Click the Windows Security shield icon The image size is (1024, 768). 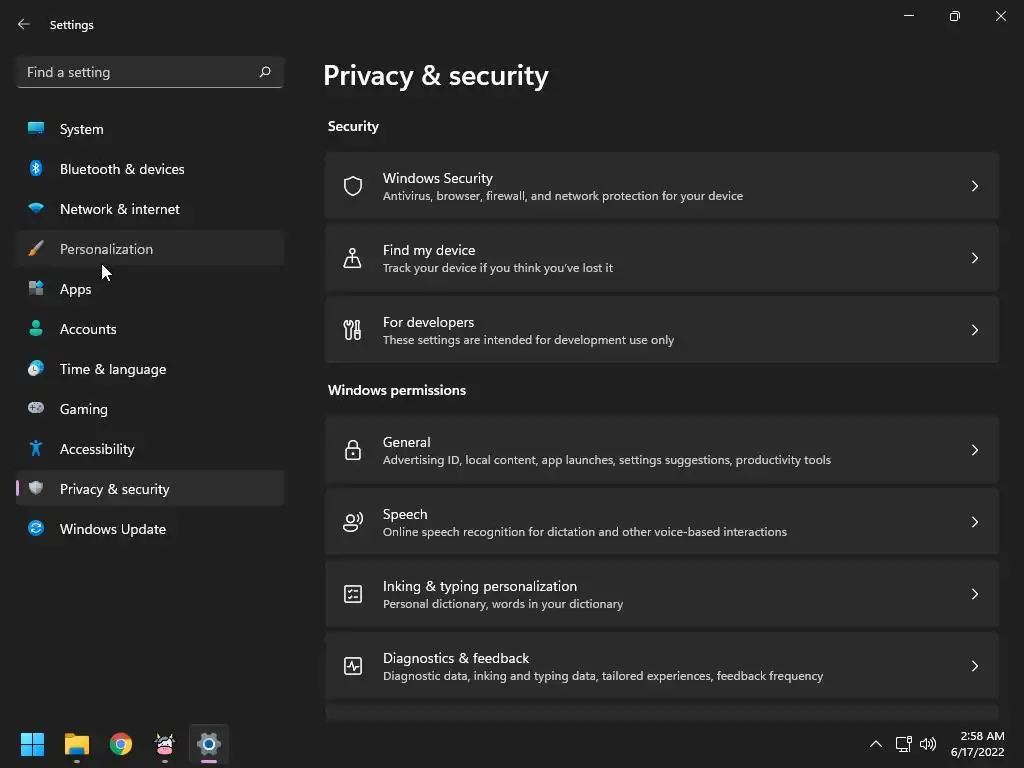[353, 186]
